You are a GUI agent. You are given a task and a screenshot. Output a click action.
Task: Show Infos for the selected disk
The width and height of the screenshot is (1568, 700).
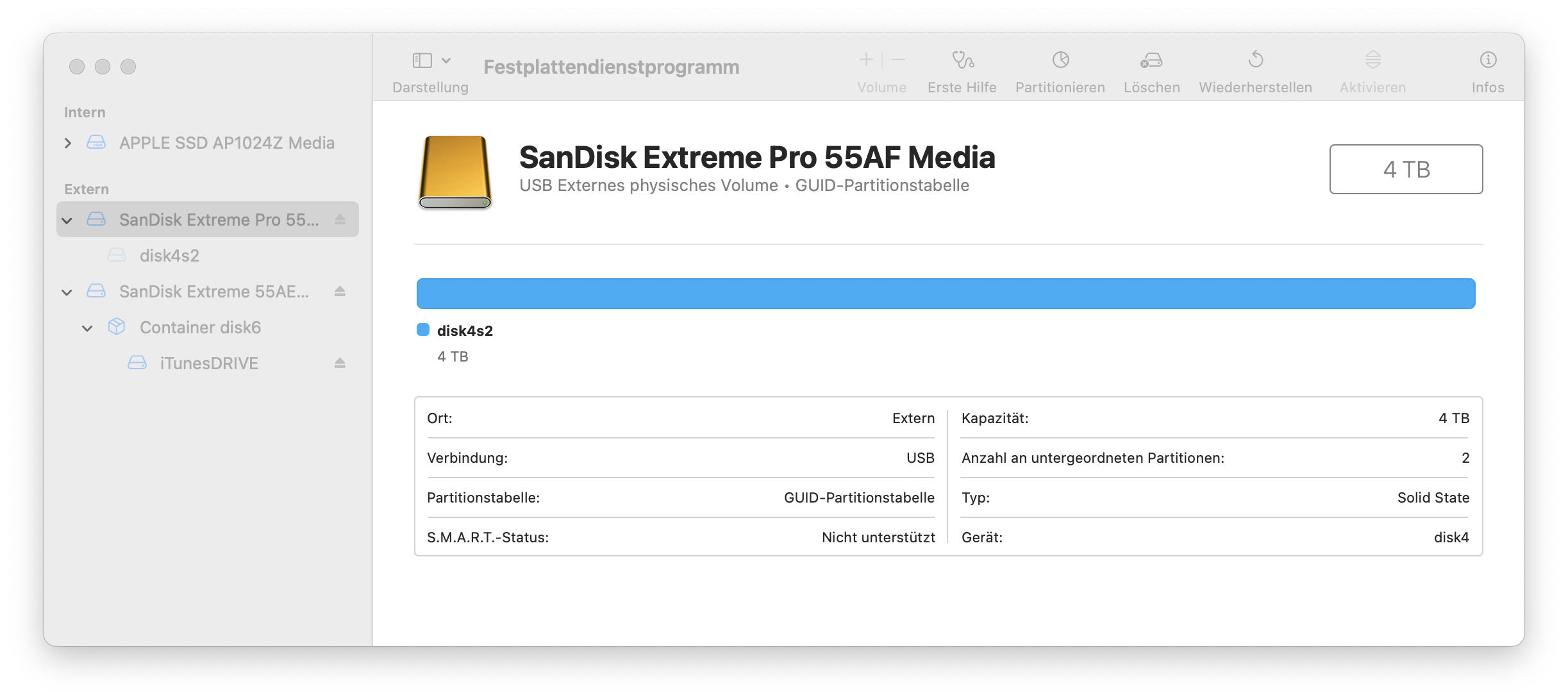point(1488,64)
